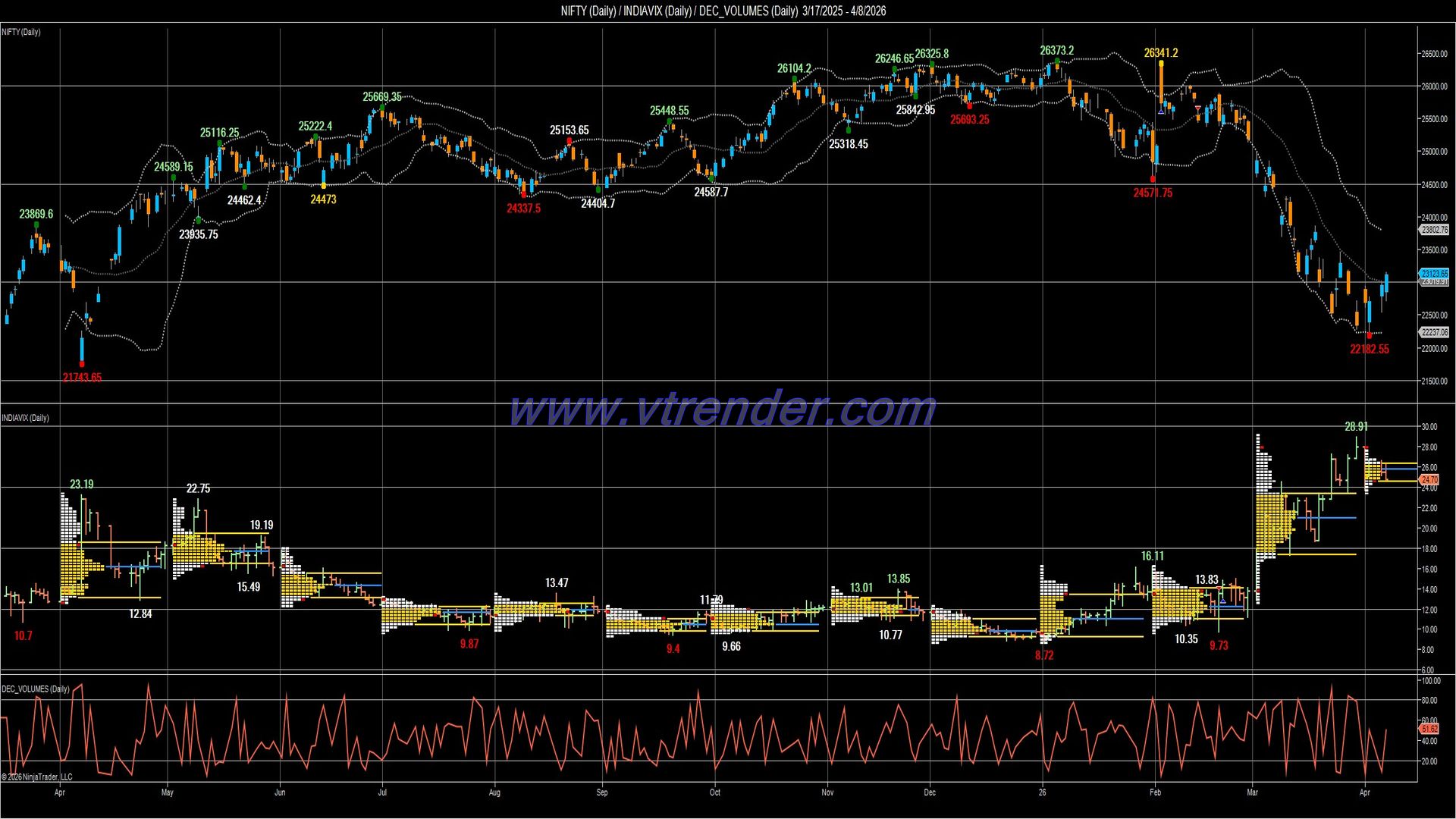The height and width of the screenshot is (819, 1456).
Task: Click the 22237.06 lower band price tag
Action: coord(1434,332)
